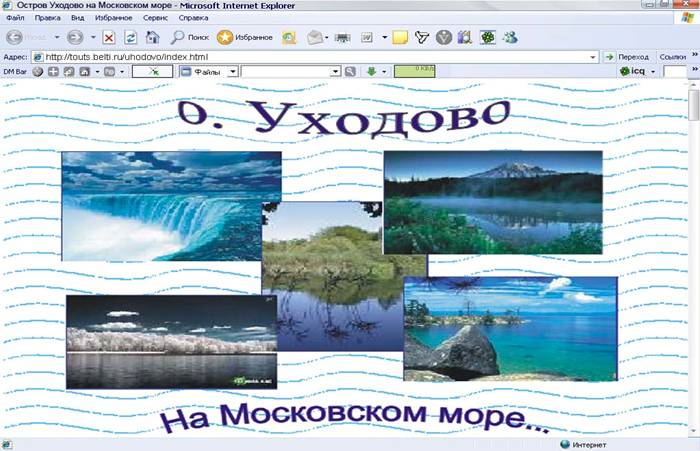700x451 pixels.
Task: Click the Переход go button
Action: [x=626, y=57]
